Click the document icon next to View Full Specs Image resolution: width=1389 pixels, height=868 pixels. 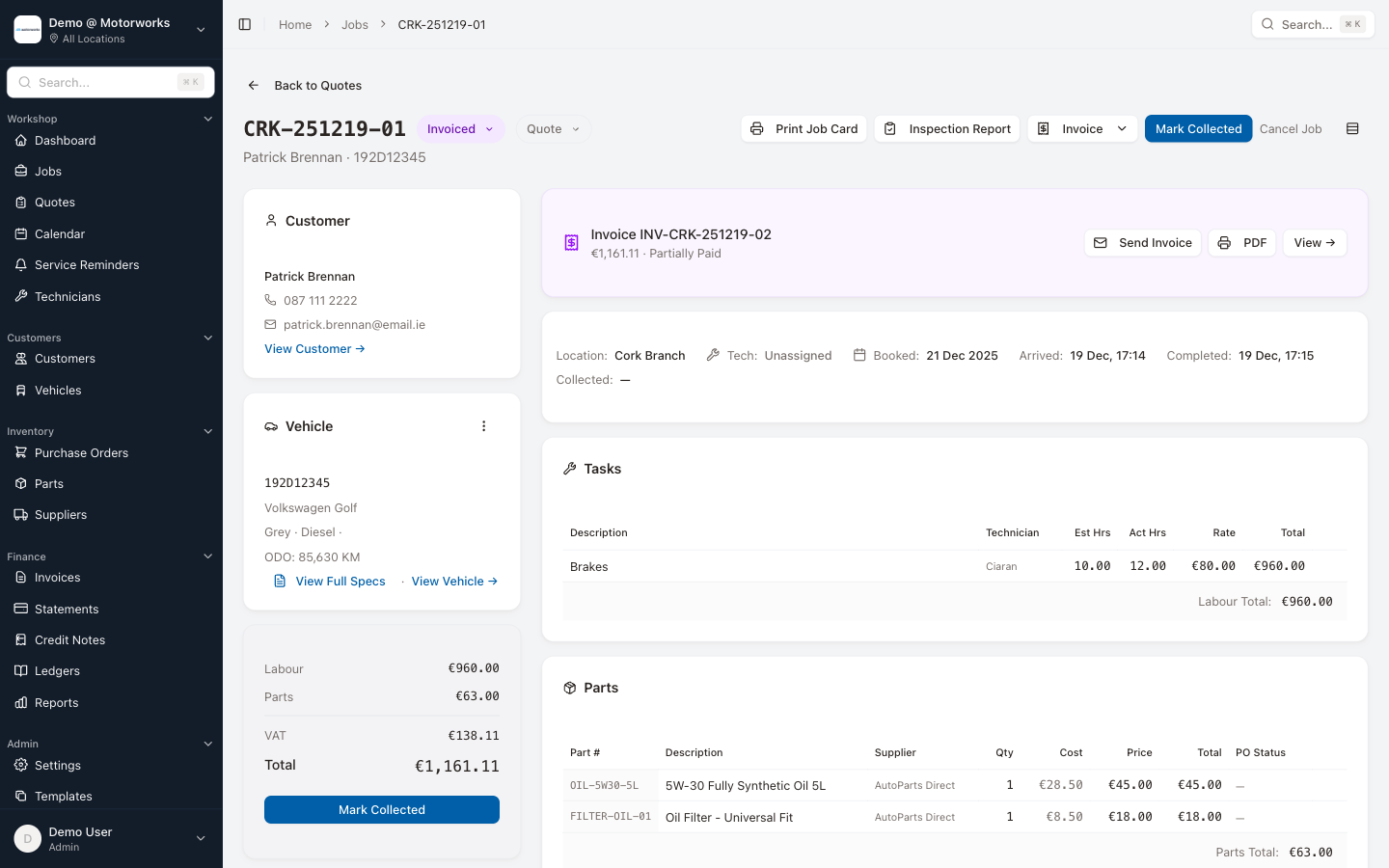point(280,582)
